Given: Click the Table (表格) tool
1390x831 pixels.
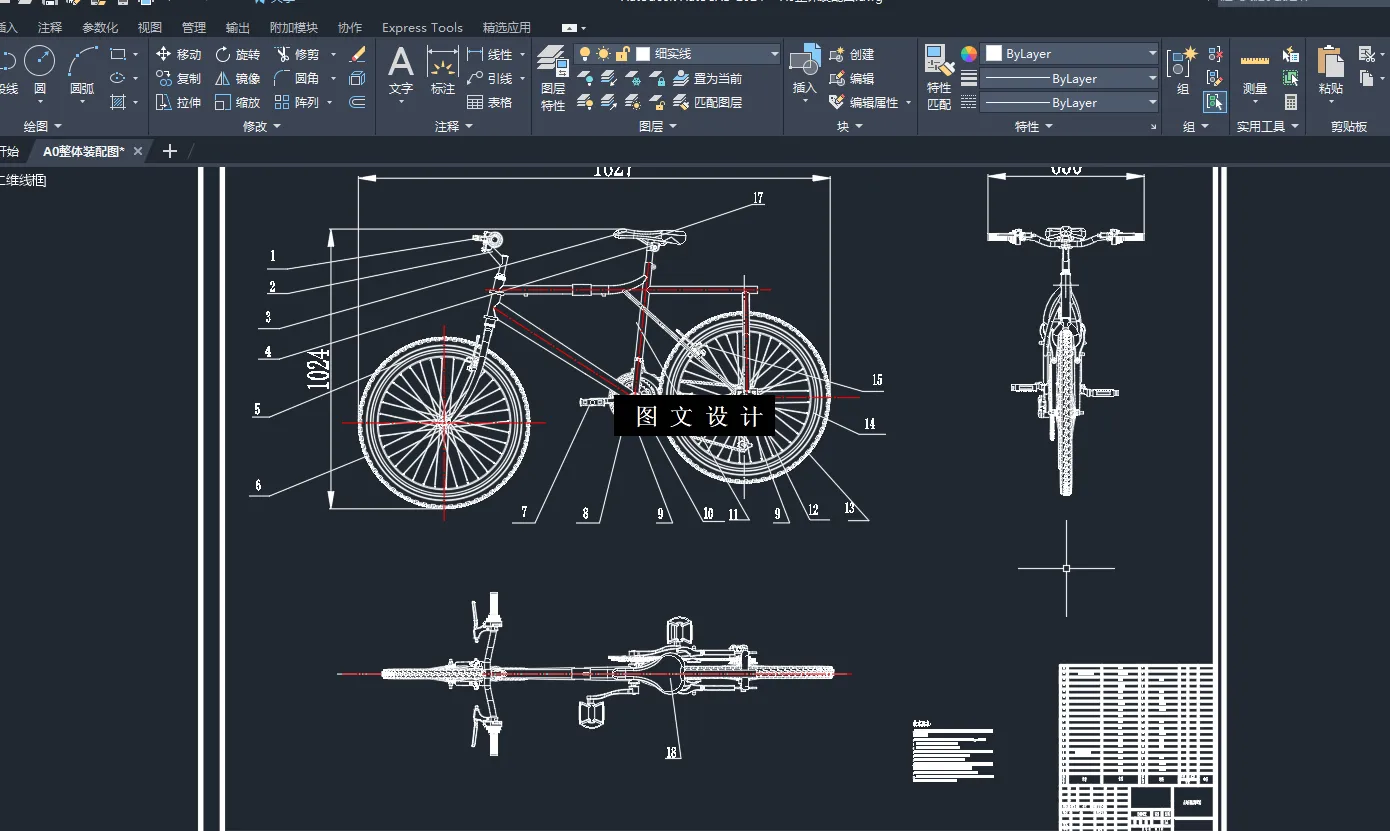Looking at the screenshot, I should (x=490, y=102).
